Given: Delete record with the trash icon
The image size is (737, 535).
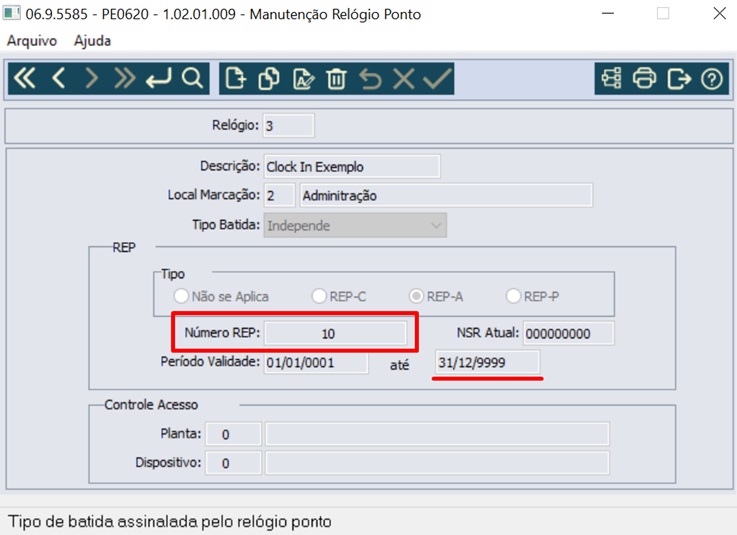Looking at the screenshot, I should (x=337, y=78).
